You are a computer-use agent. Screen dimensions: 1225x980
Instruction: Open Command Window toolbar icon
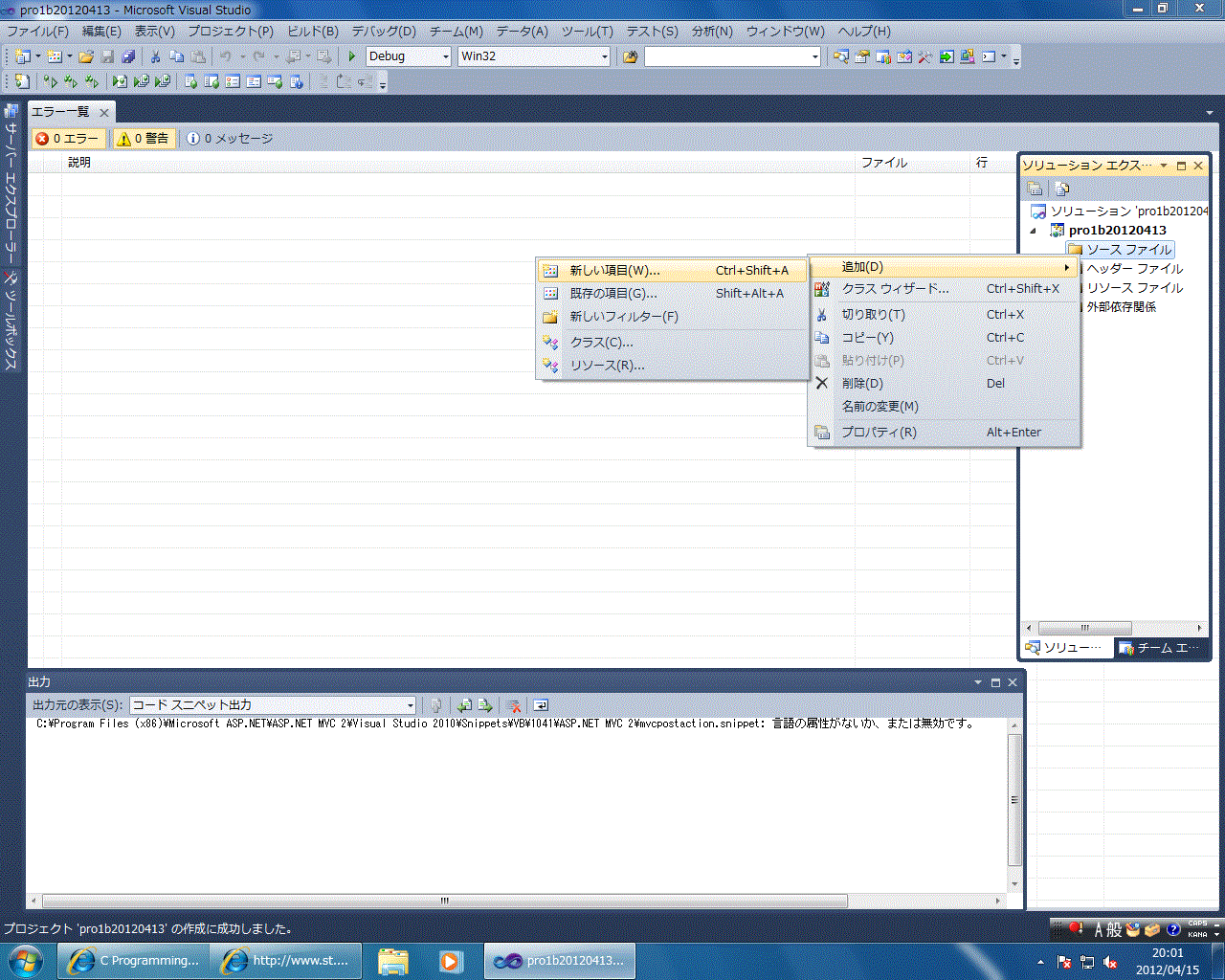point(989,56)
